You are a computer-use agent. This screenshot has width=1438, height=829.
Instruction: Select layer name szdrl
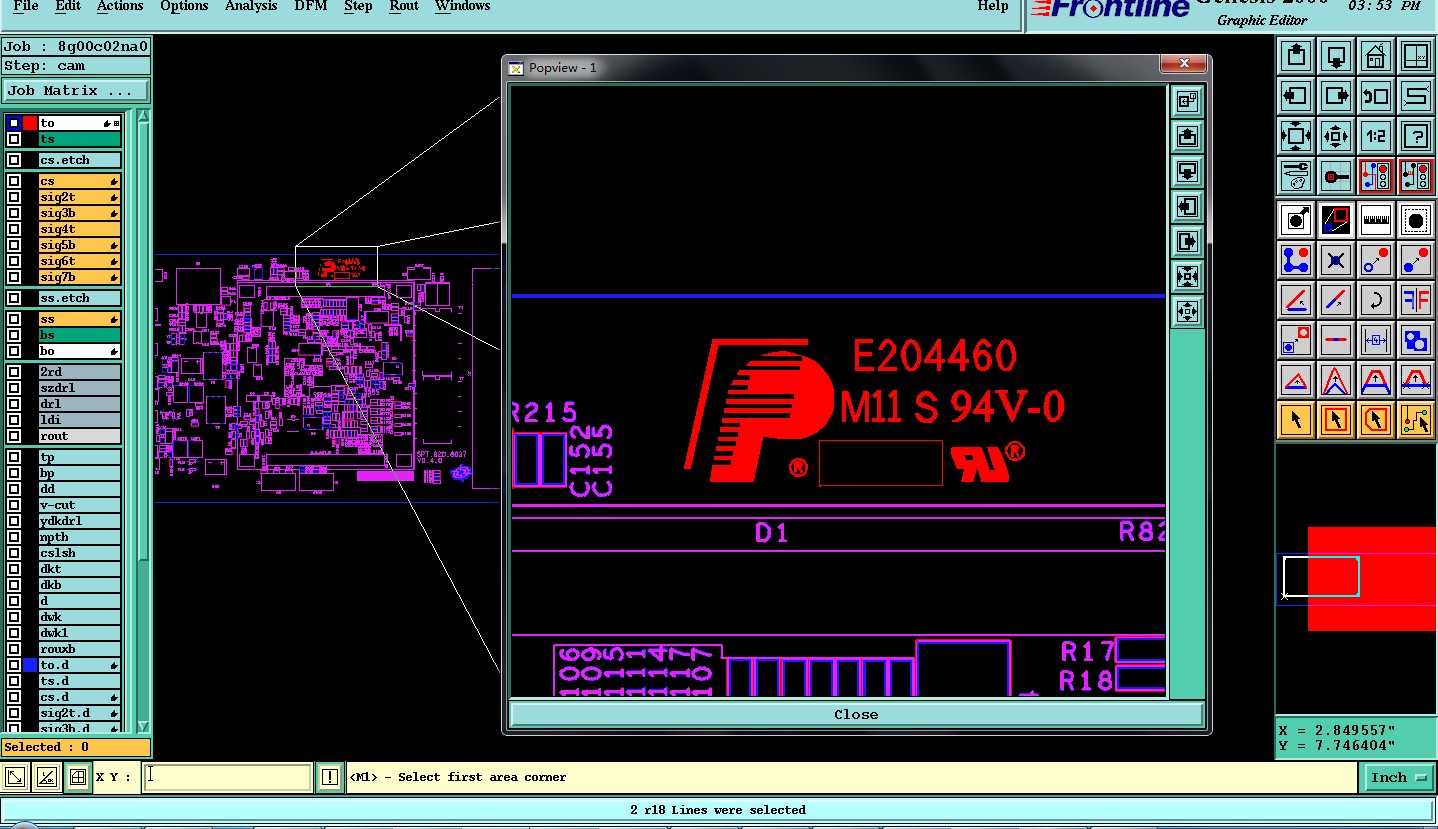pos(79,388)
